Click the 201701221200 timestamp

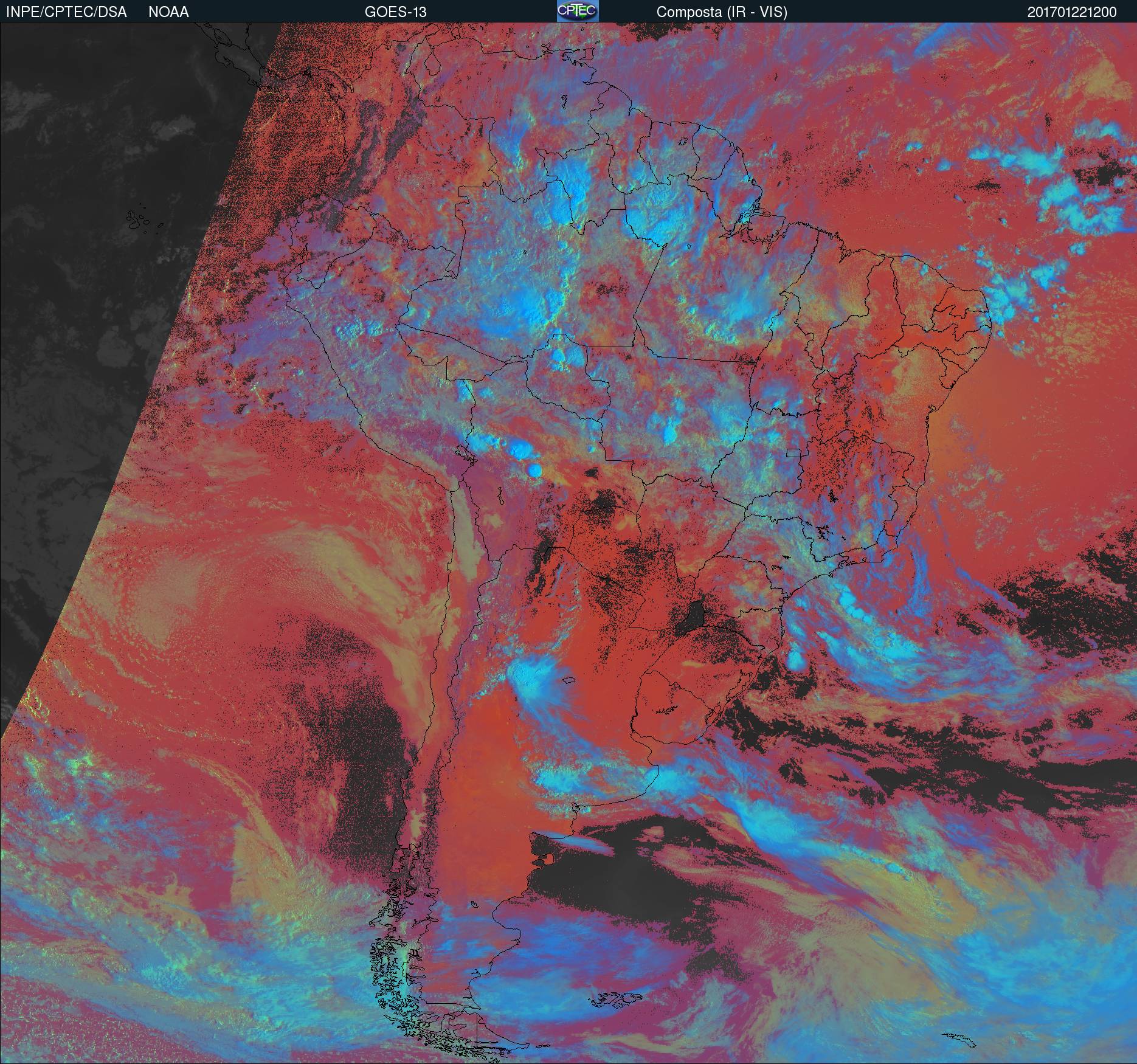pos(1072,12)
